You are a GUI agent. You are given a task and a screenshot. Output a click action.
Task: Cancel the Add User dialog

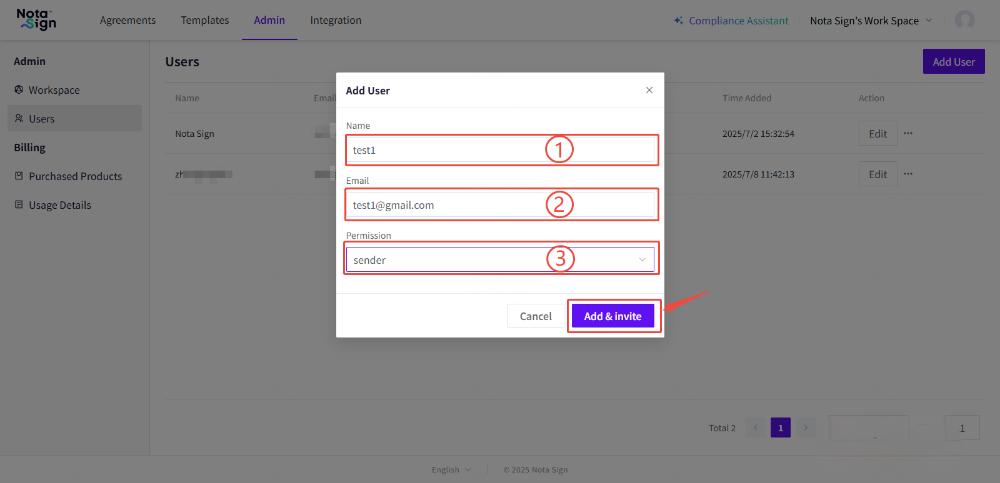[536, 316]
